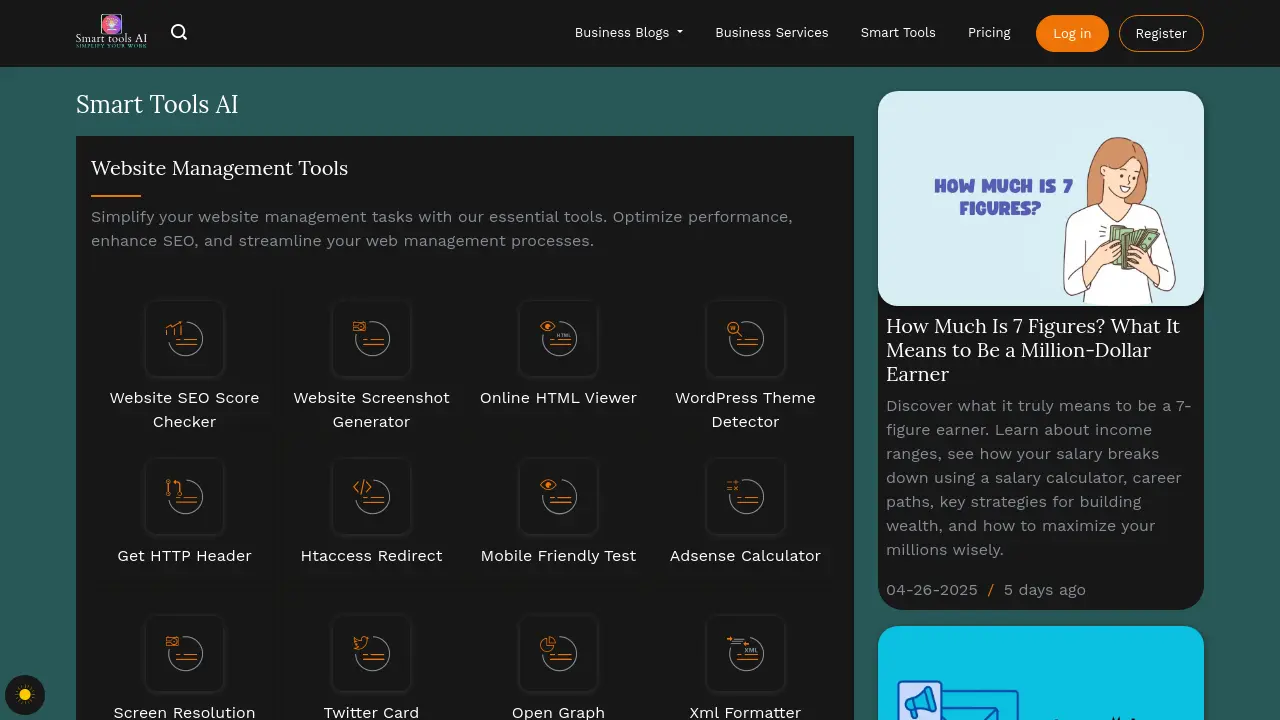The width and height of the screenshot is (1280, 720).
Task: Click the Website SEO Score Checker icon
Action: click(184, 339)
